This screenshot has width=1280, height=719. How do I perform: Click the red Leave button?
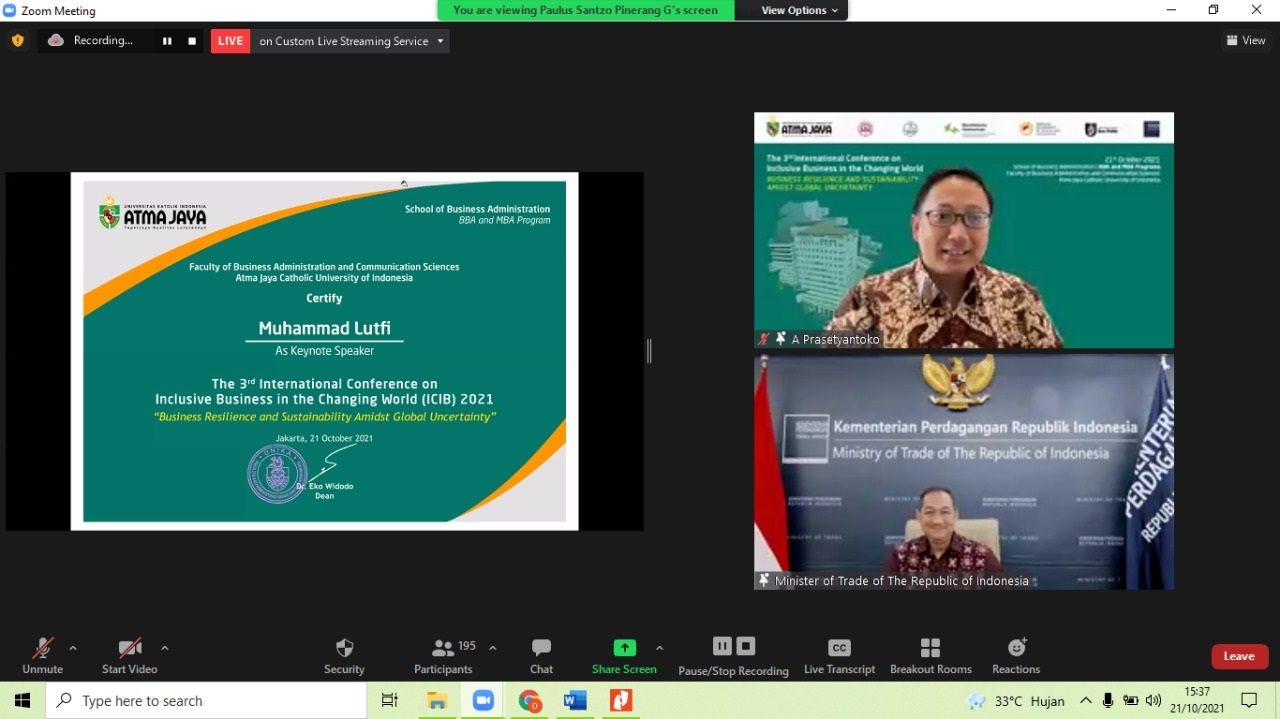(x=1240, y=656)
